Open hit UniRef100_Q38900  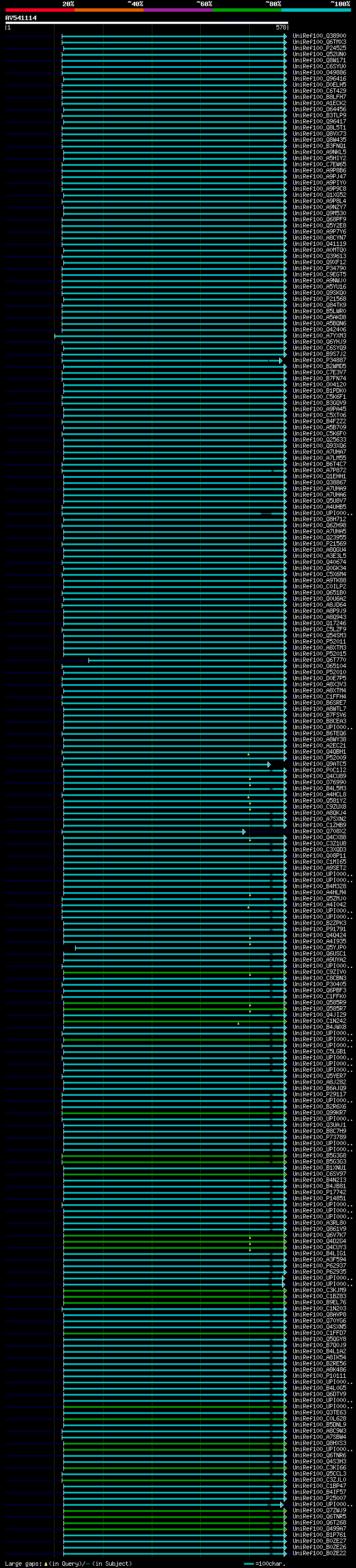[x=319, y=36]
